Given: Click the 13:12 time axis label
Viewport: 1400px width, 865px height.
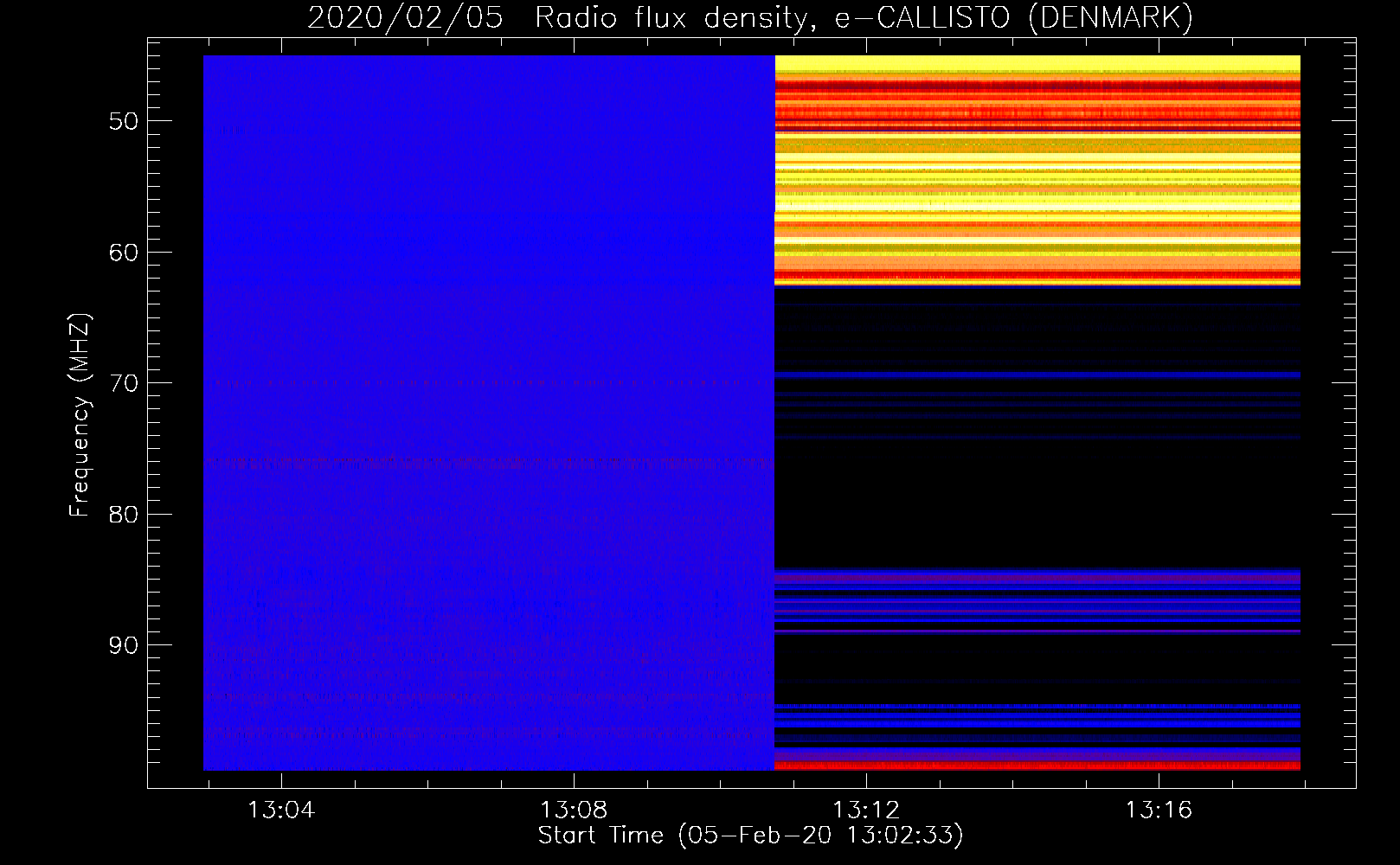Looking at the screenshot, I should [866, 811].
